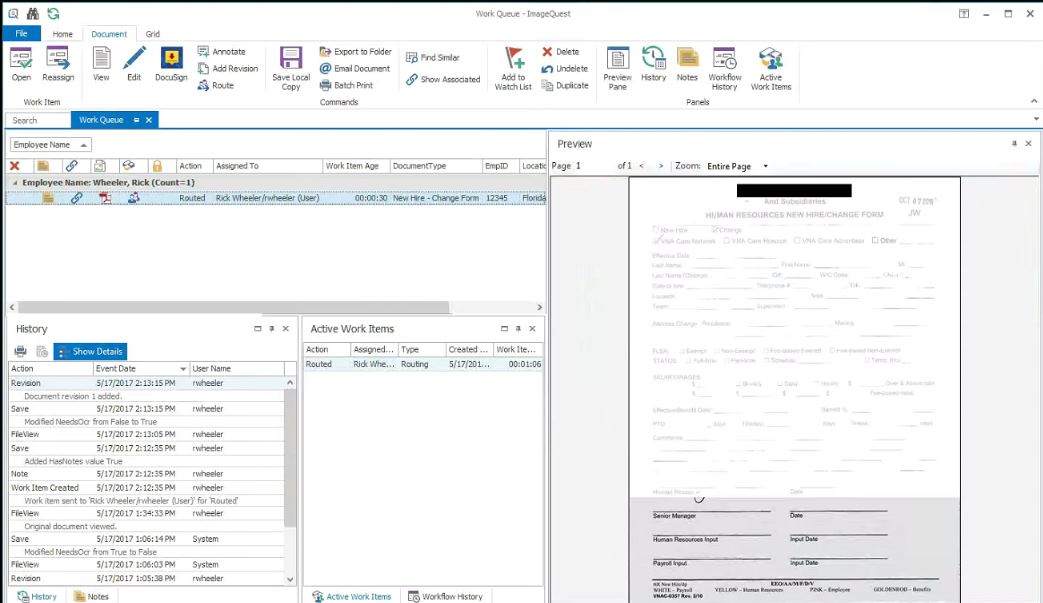
Task: Open the Notes tab at bottom
Action: pos(91,596)
